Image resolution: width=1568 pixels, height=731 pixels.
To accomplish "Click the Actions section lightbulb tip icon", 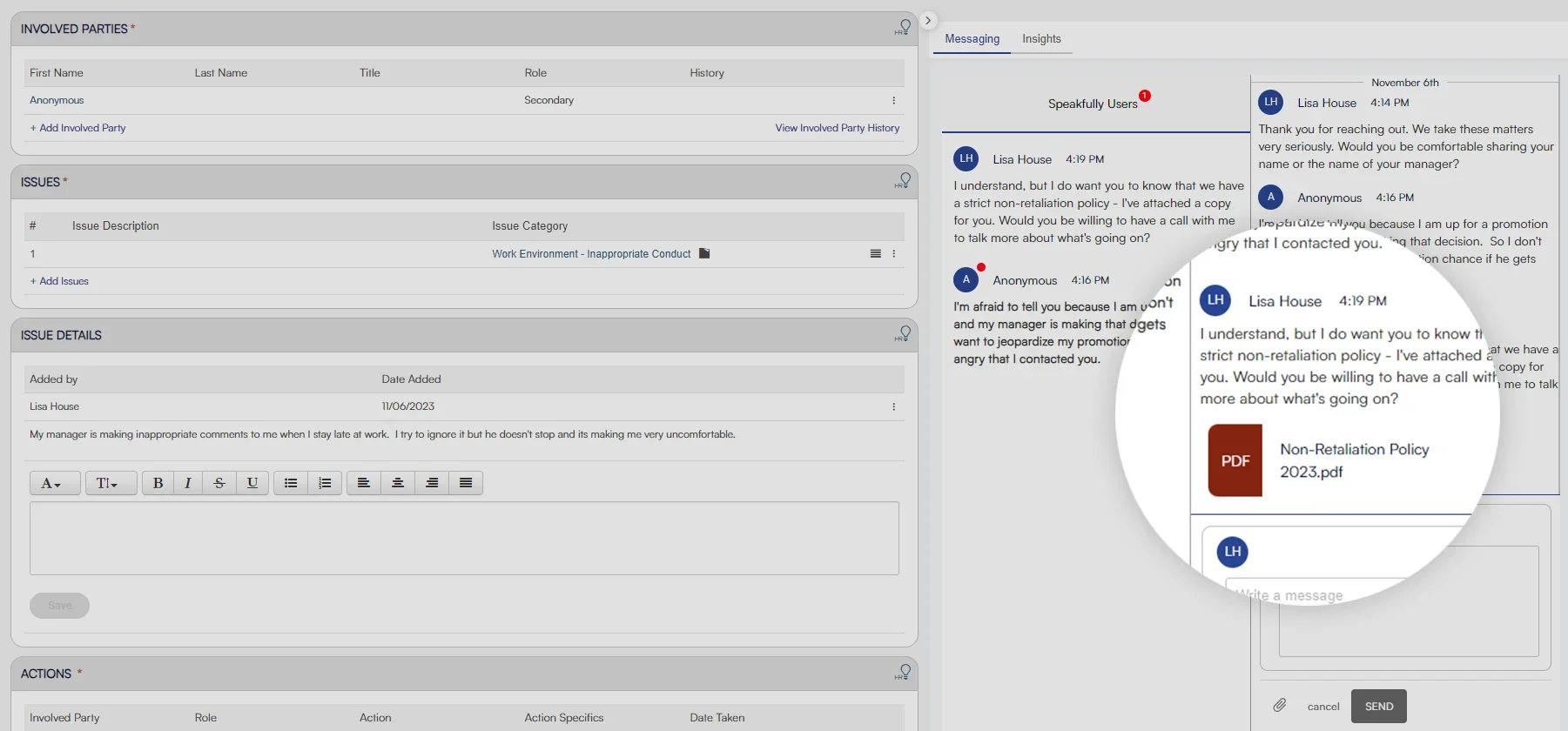I will 903,673.
